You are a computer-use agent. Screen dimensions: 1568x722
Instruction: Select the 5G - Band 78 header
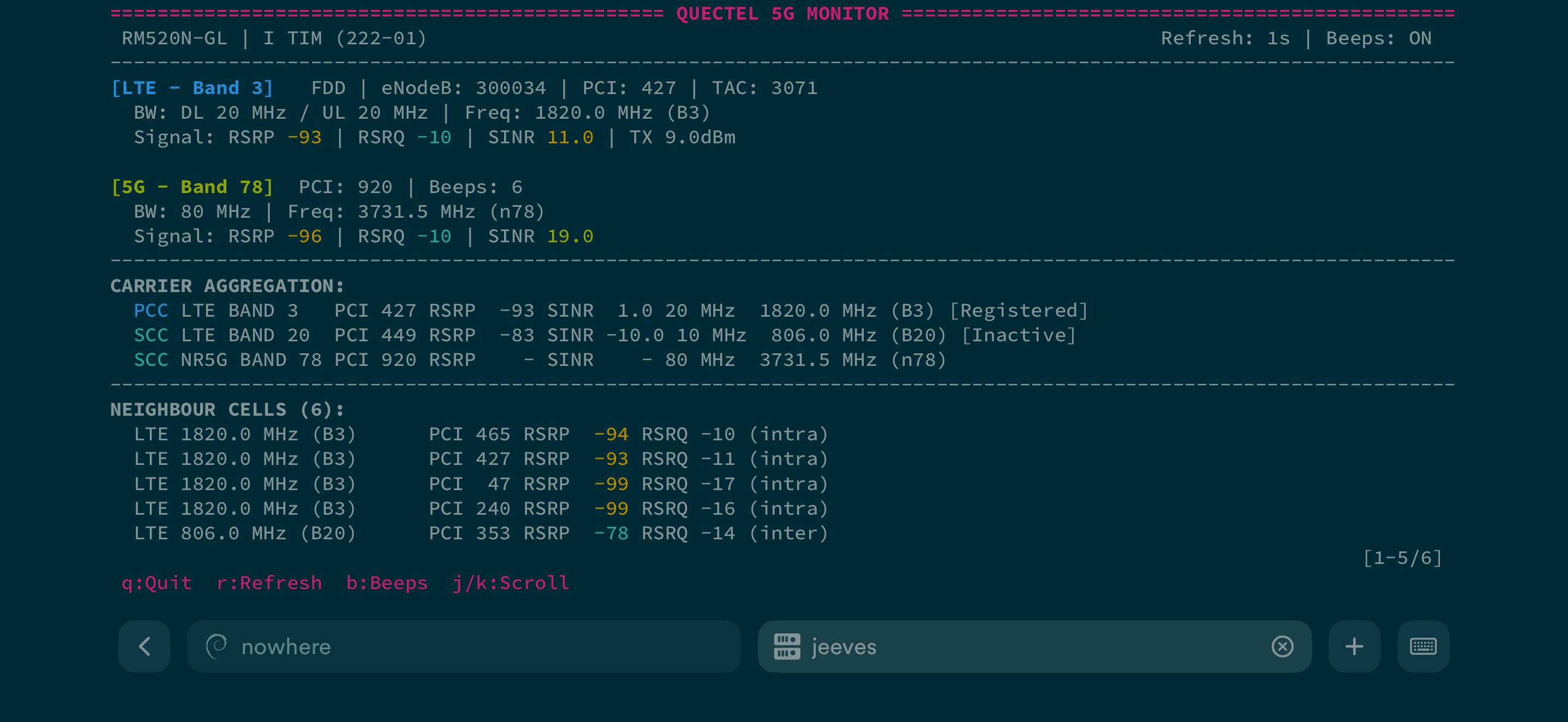click(192, 187)
